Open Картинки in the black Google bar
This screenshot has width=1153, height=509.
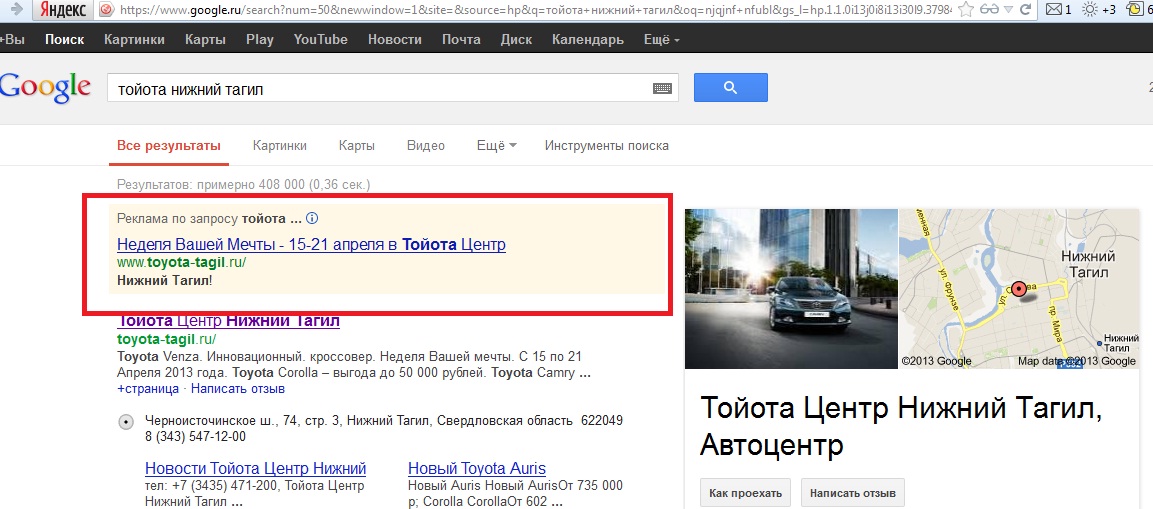tap(135, 40)
